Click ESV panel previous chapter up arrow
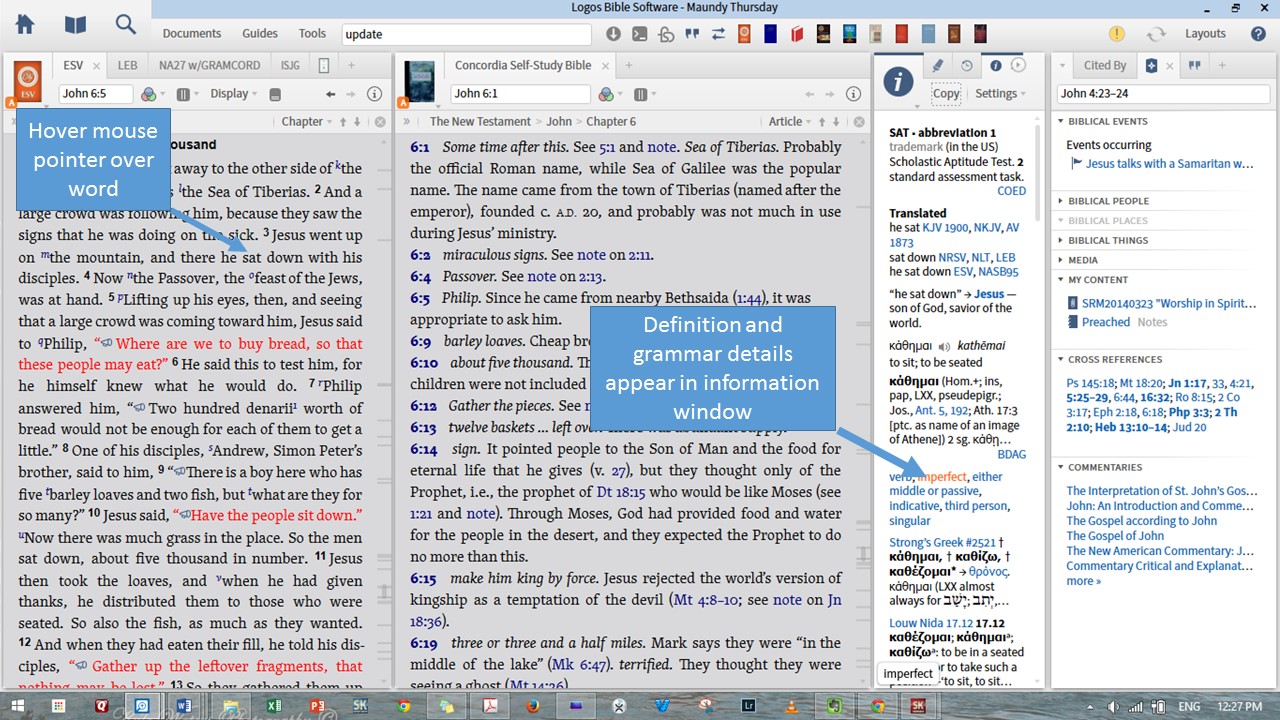Screen dimensions: 1280x720 tap(343, 122)
